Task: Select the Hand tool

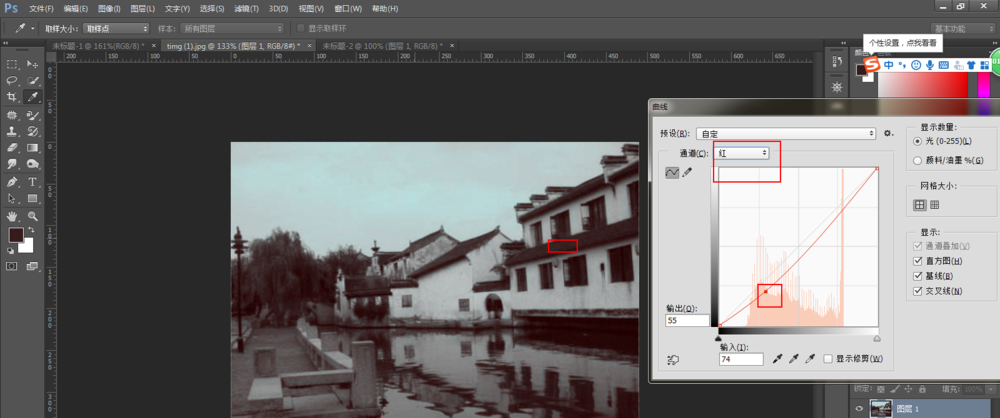Action: (12, 215)
